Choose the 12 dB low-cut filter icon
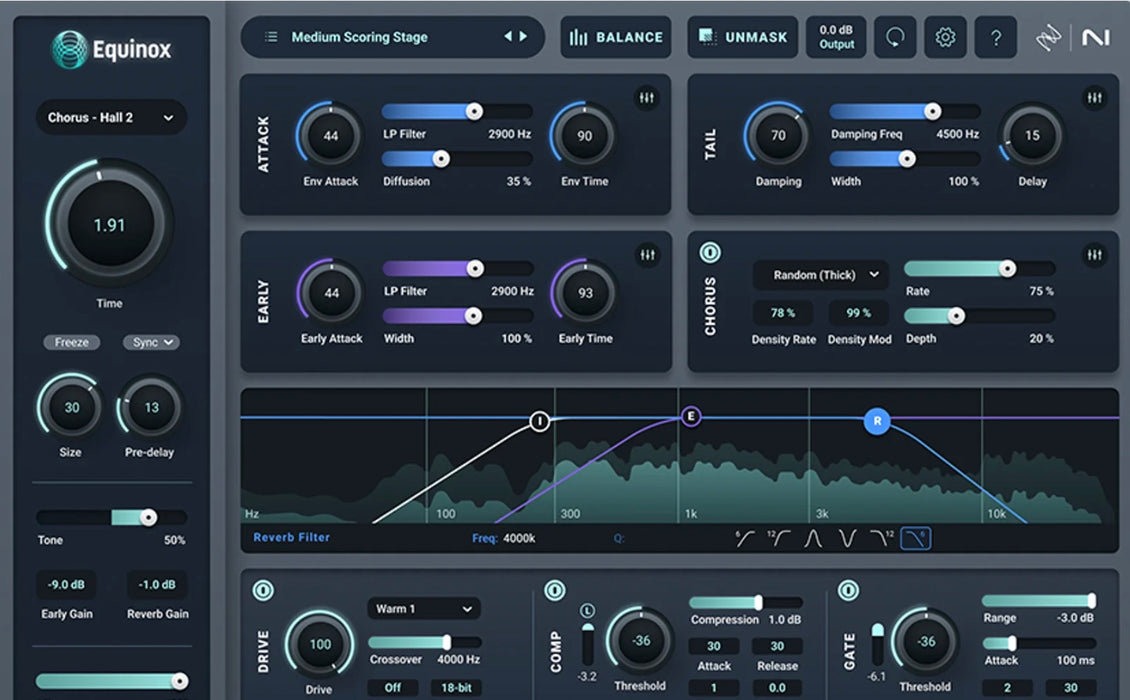1130x700 pixels. point(780,539)
